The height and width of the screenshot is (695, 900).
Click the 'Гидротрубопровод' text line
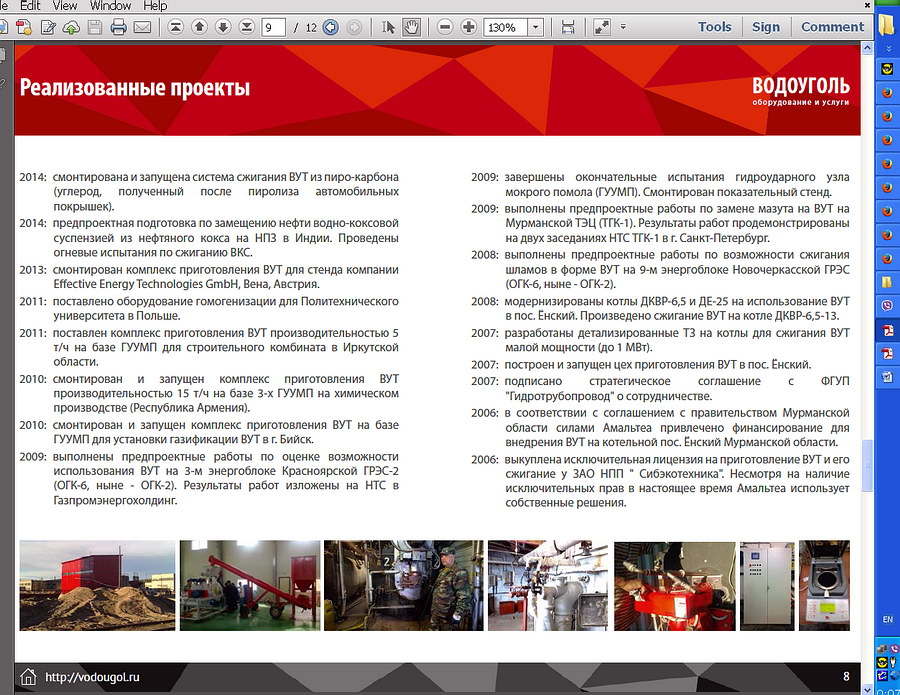[608, 396]
